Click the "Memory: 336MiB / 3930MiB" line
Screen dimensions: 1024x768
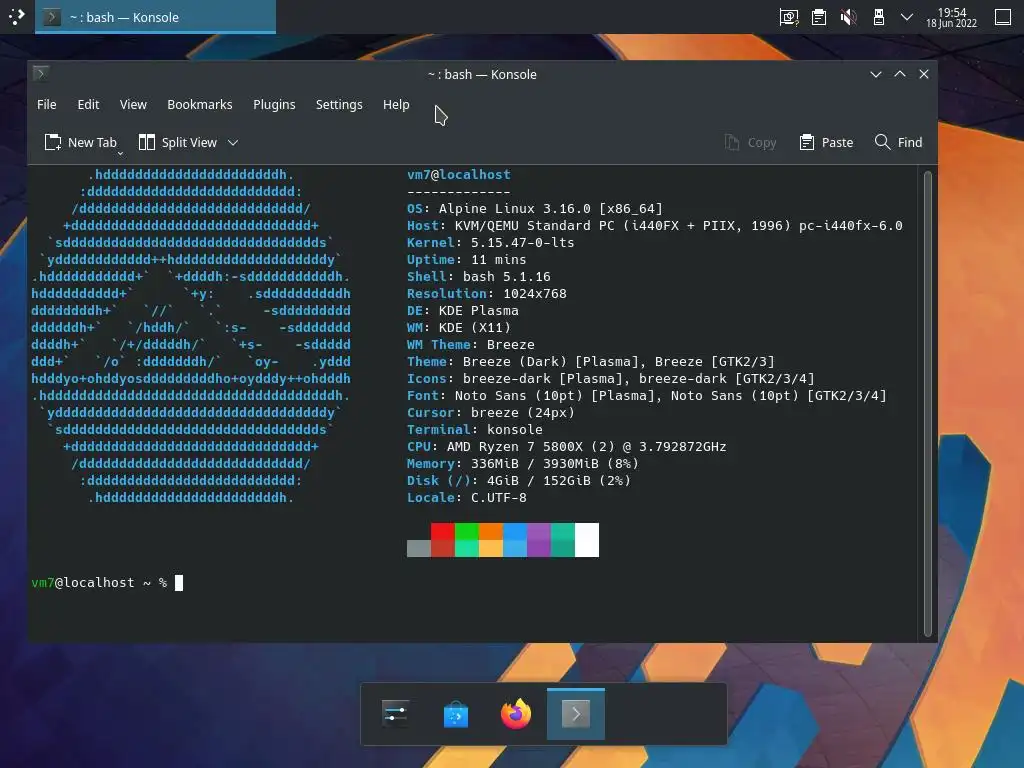coord(522,463)
